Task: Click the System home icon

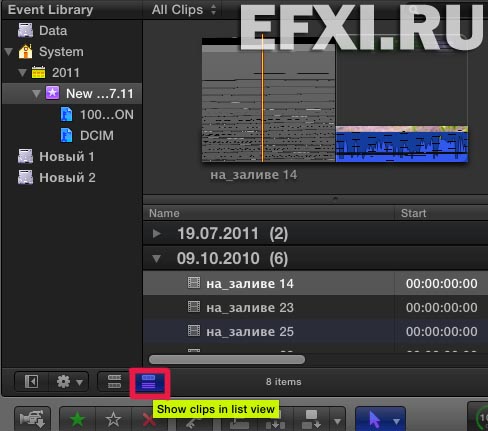Action: coord(26,51)
